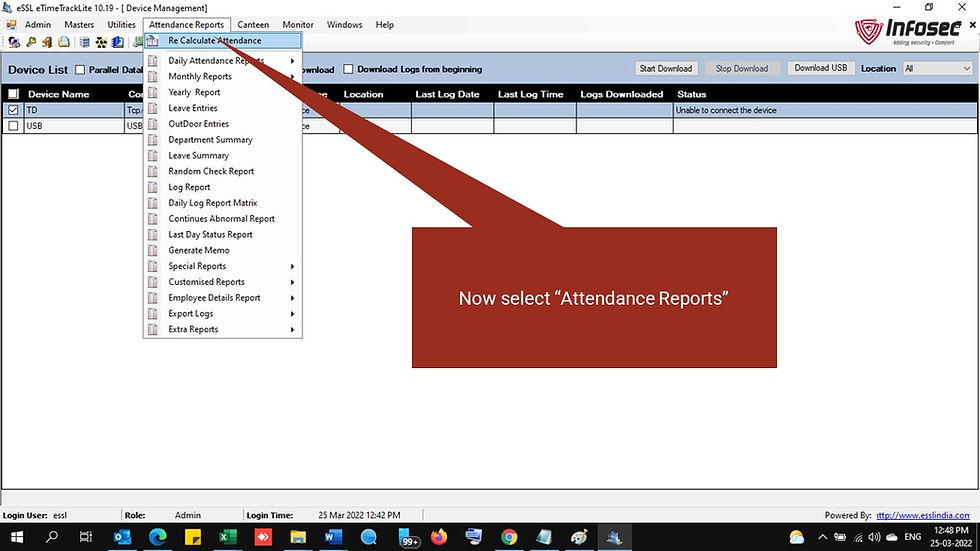Click the volume icon in system tray

(x=874, y=537)
